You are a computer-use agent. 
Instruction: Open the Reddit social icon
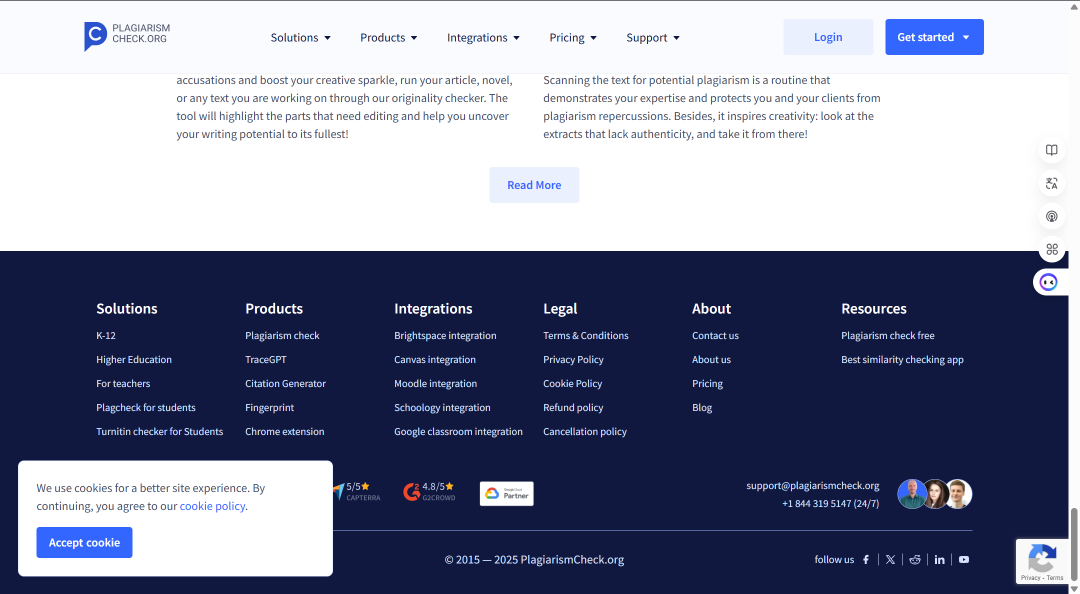click(x=915, y=560)
